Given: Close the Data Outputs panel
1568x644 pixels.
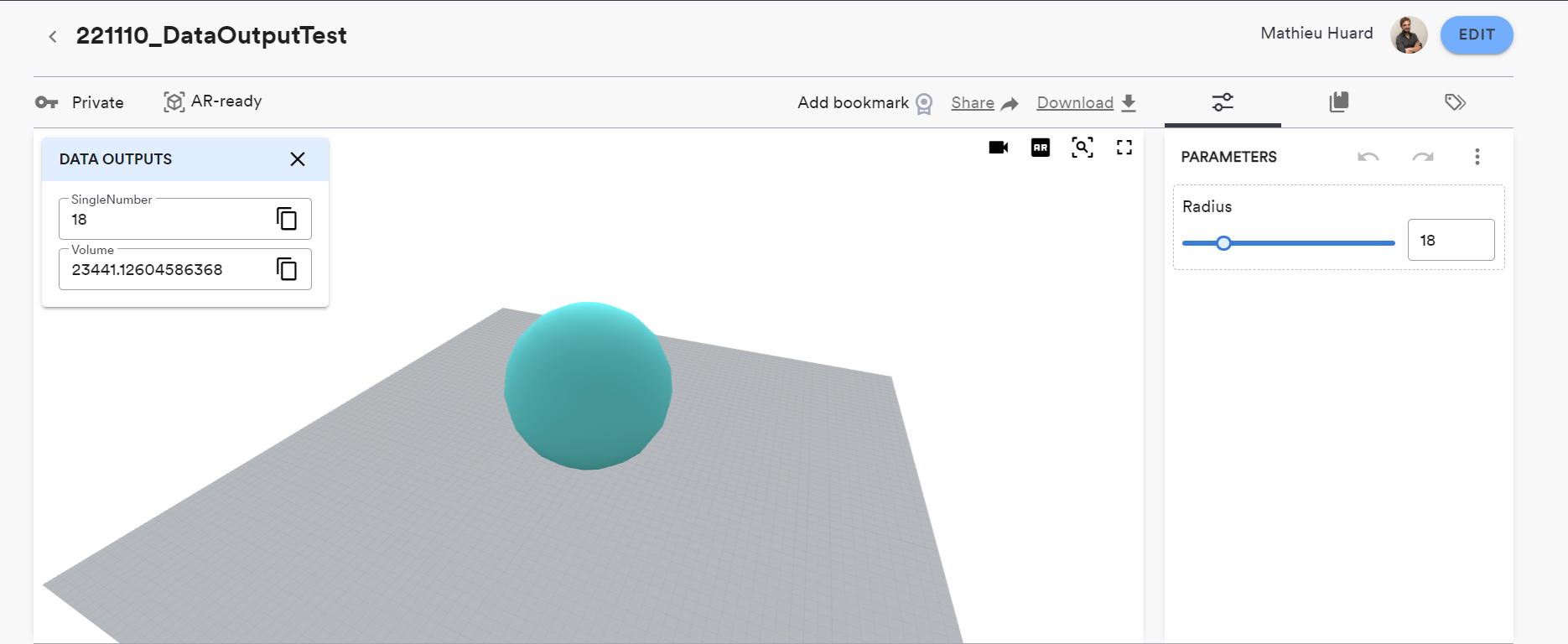Looking at the screenshot, I should point(297,159).
